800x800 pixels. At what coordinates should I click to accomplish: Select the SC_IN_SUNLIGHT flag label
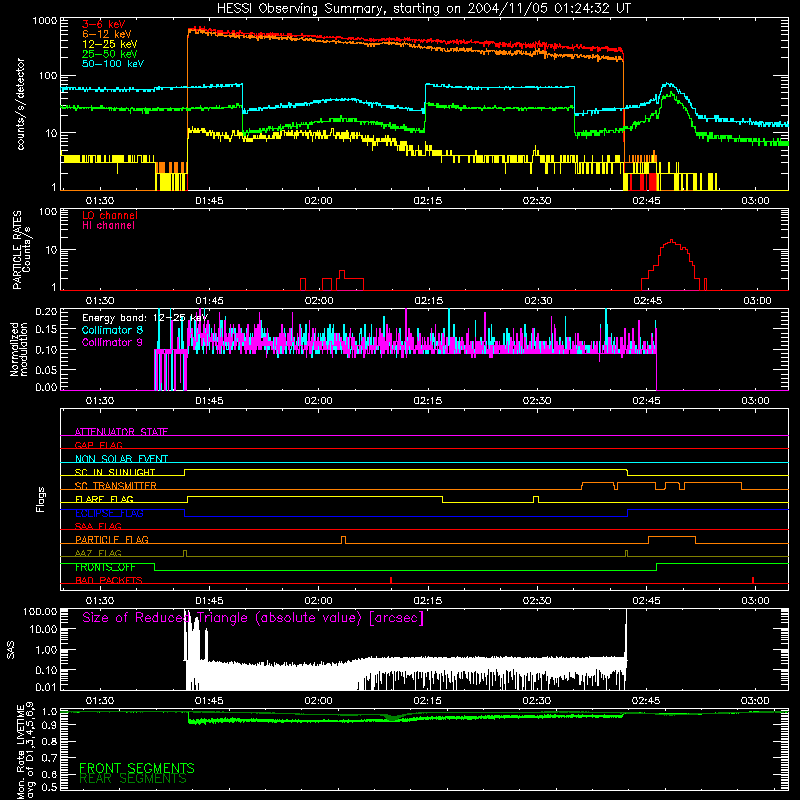(115, 472)
